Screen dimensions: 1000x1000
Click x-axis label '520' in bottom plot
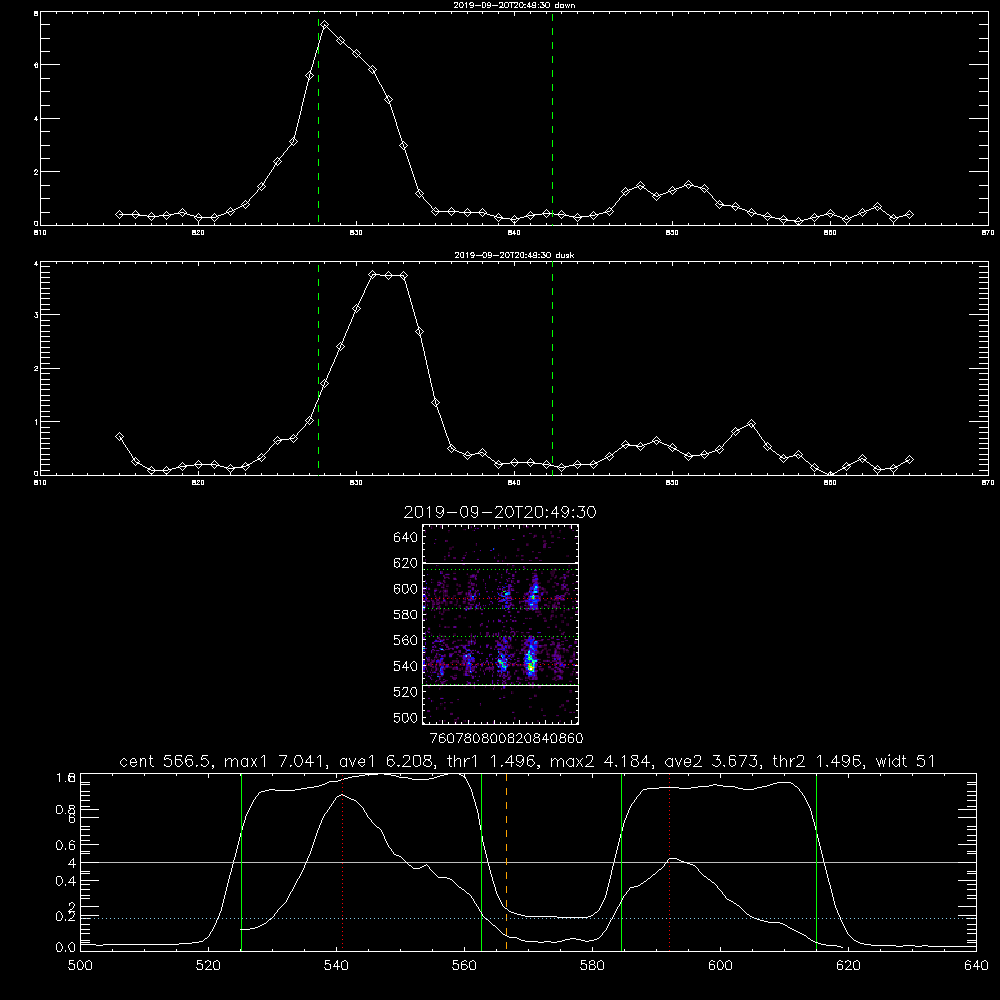208,966
